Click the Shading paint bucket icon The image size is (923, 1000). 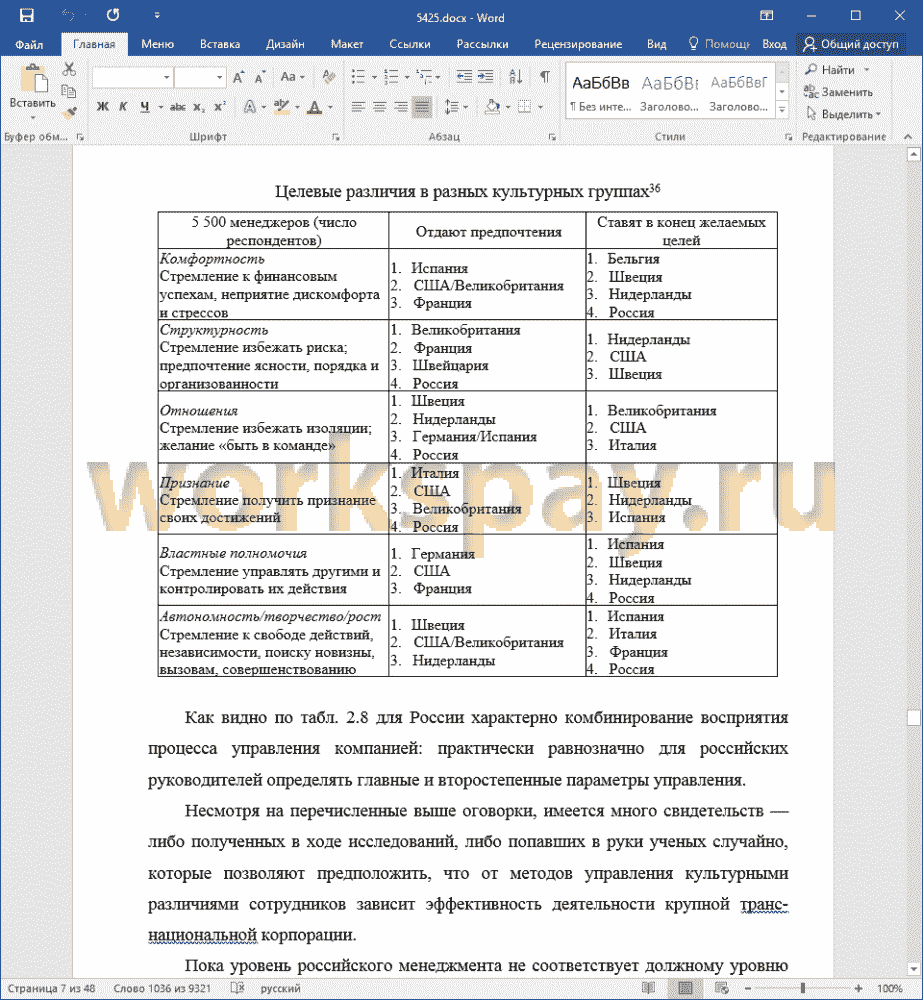pos(492,107)
